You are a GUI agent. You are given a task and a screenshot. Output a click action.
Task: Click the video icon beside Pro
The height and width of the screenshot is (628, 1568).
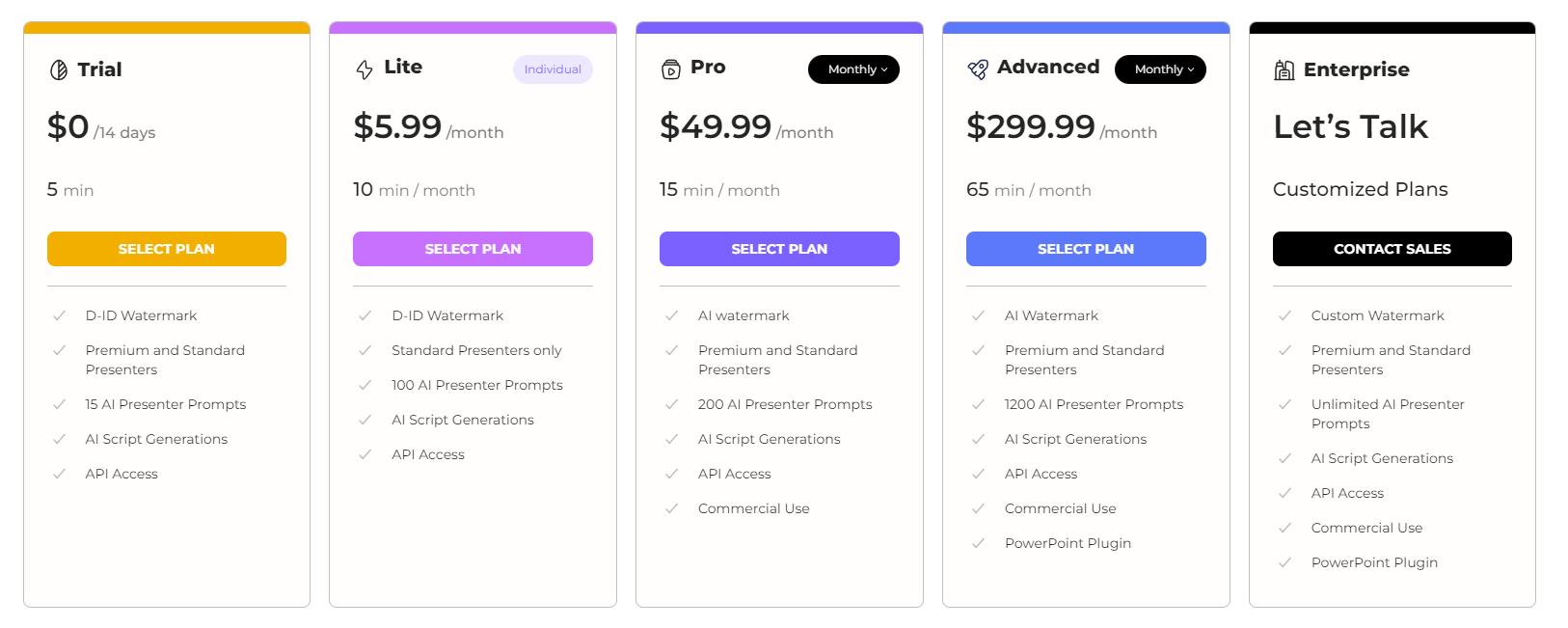pyautogui.click(x=671, y=69)
